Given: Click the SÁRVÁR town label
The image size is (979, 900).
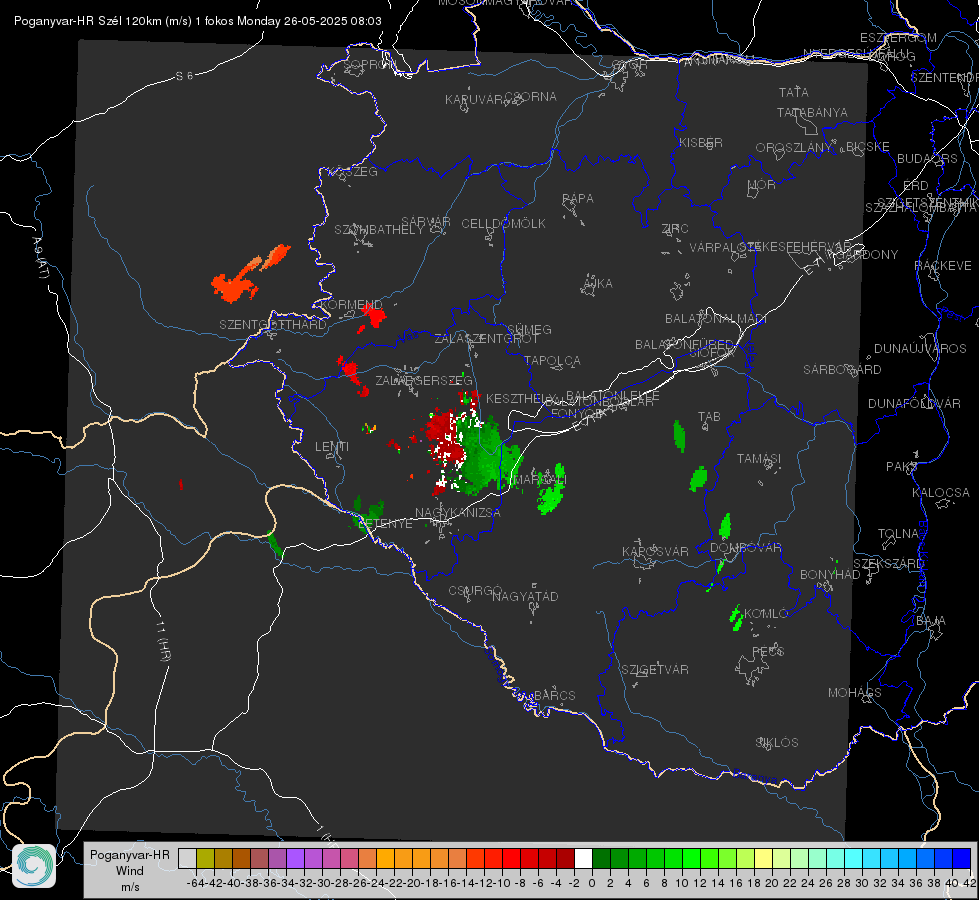Looking at the screenshot, I should click(426, 221).
